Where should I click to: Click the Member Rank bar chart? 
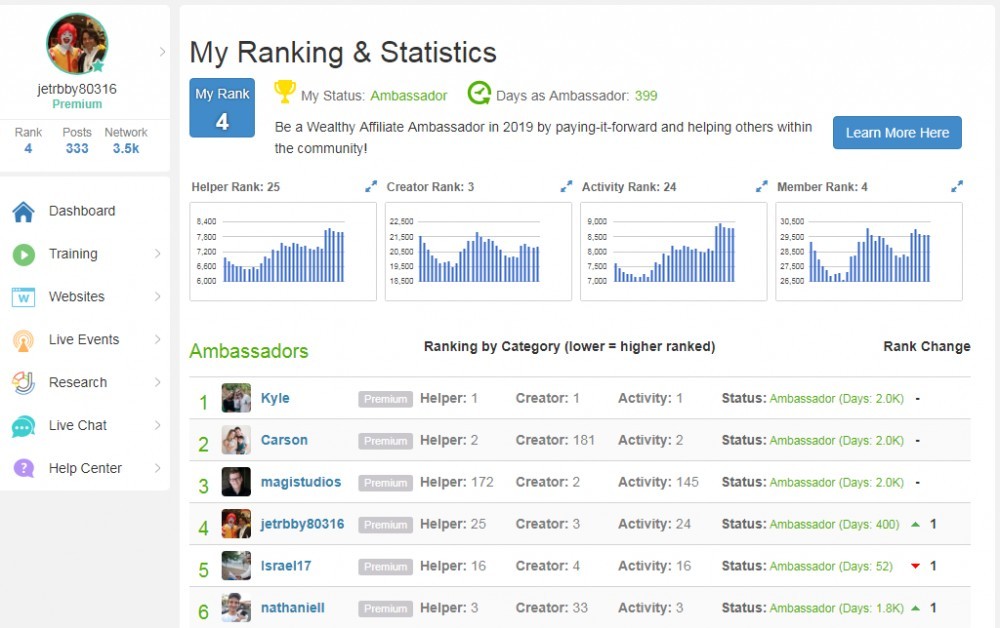[869, 251]
